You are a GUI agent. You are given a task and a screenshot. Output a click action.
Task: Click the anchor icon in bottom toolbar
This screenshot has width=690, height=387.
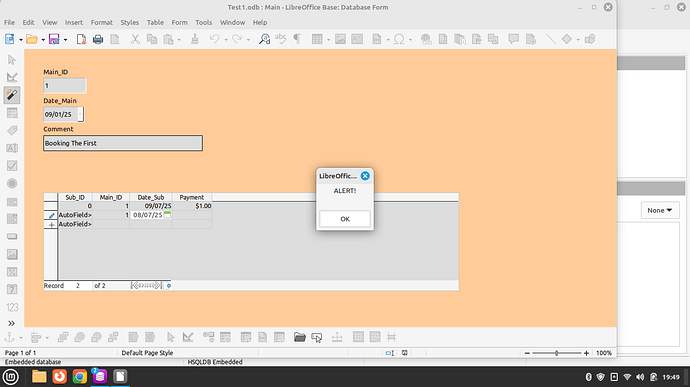(9, 337)
